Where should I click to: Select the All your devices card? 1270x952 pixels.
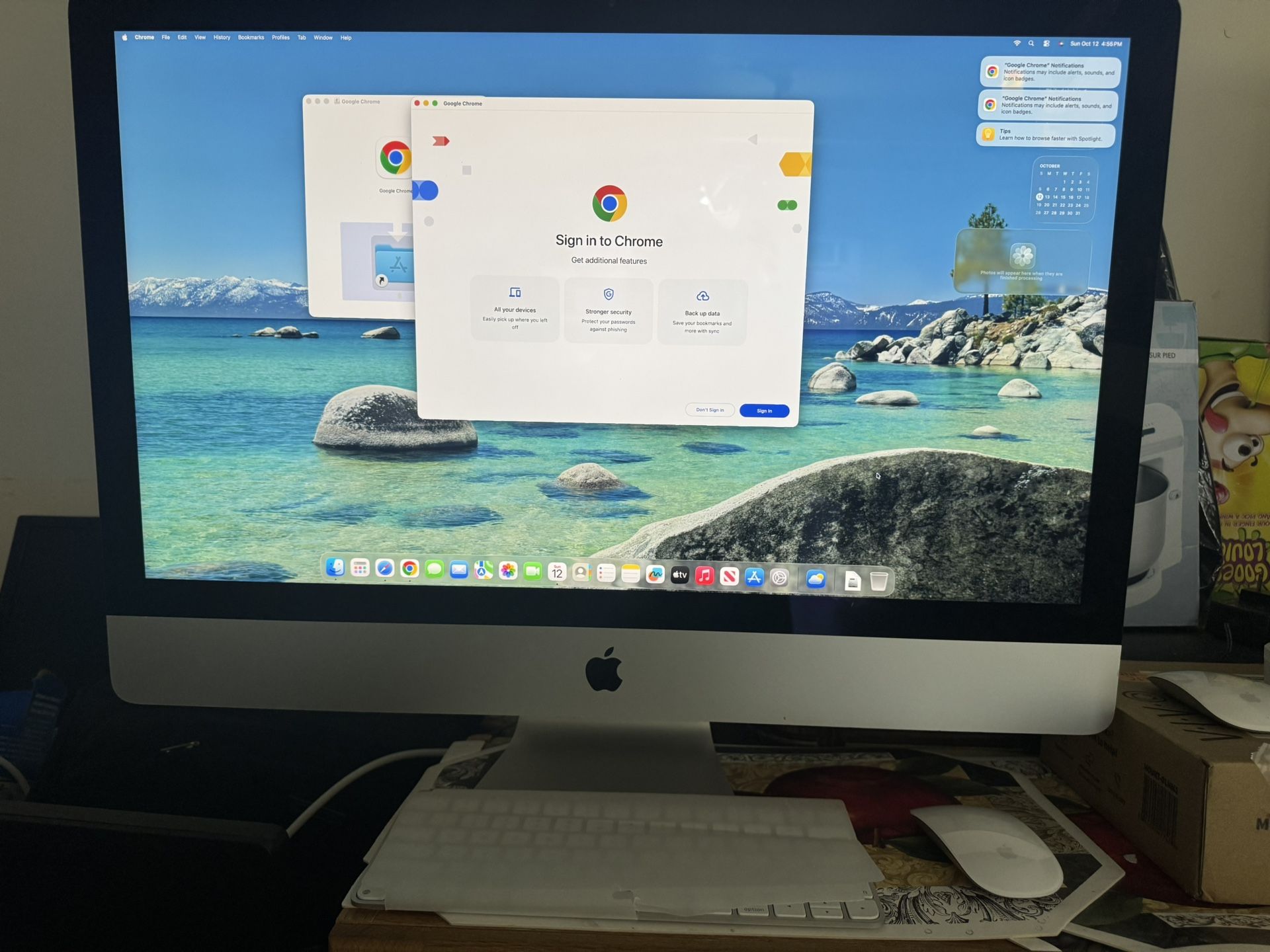click(x=515, y=309)
